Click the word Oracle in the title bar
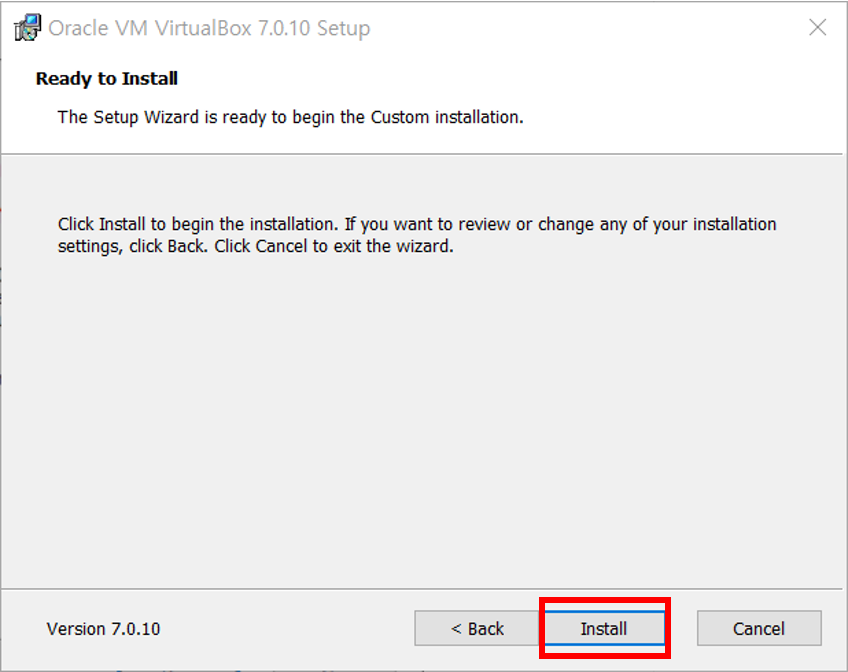This screenshot has height=672, width=848. [78, 28]
